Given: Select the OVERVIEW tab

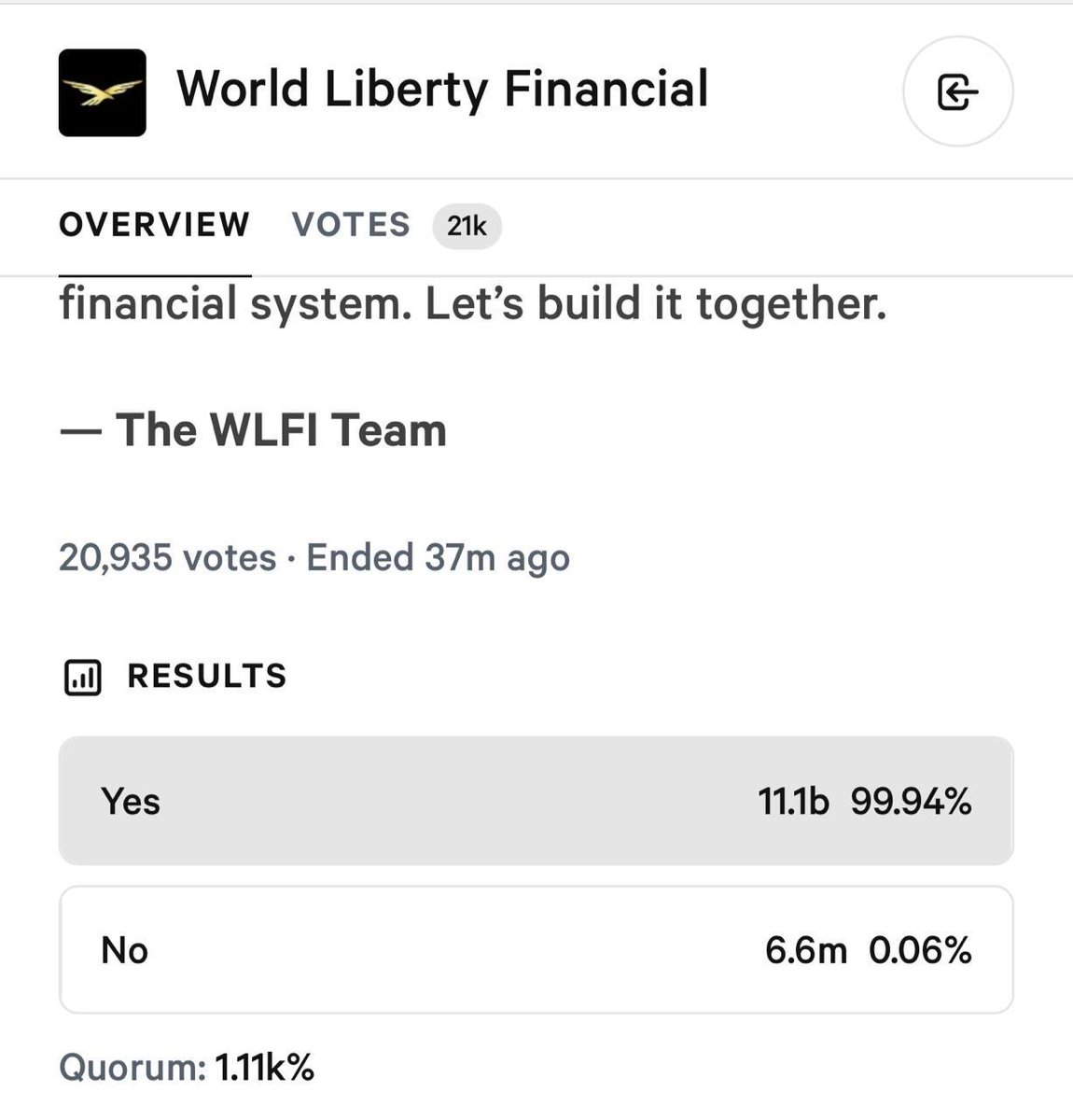Looking at the screenshot, I should point(154,225).
